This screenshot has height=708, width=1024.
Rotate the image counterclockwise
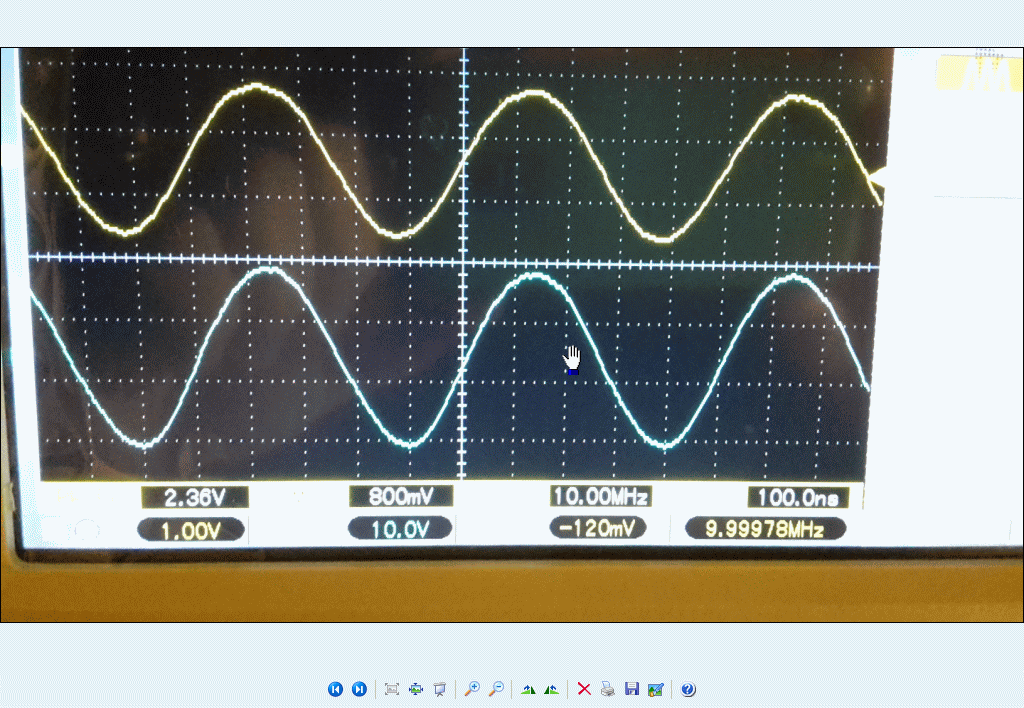(x=551, y=689)
